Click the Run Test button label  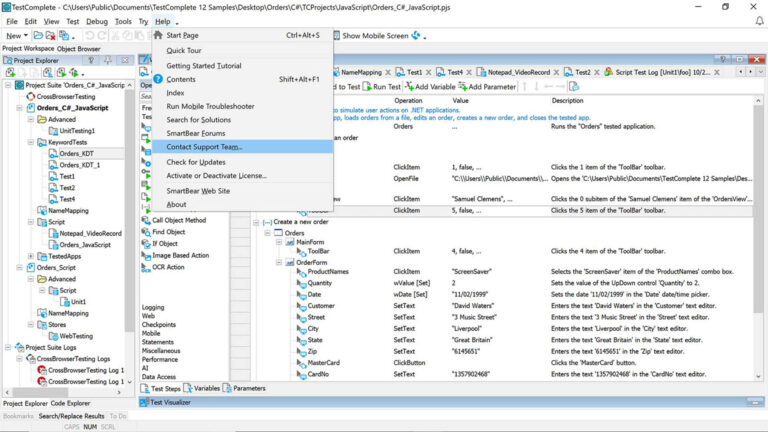coord(386,87)
